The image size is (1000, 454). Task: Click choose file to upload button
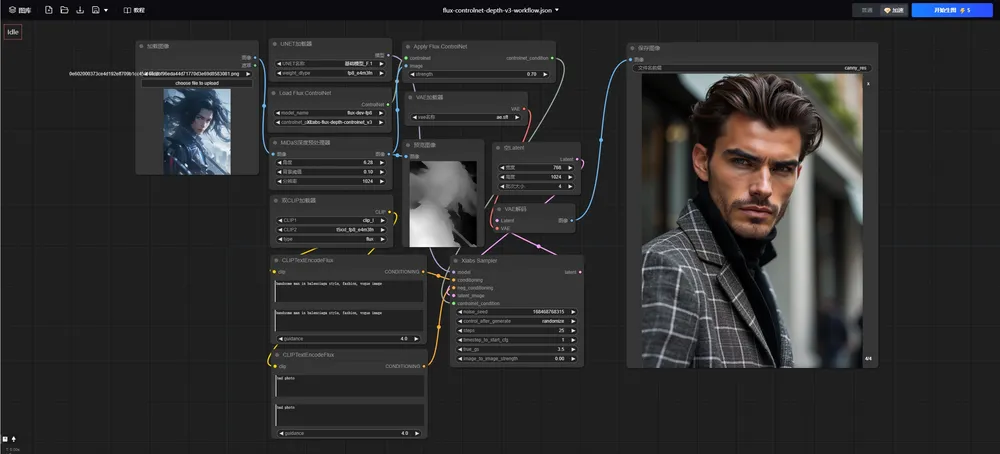[x=197, y=84]
